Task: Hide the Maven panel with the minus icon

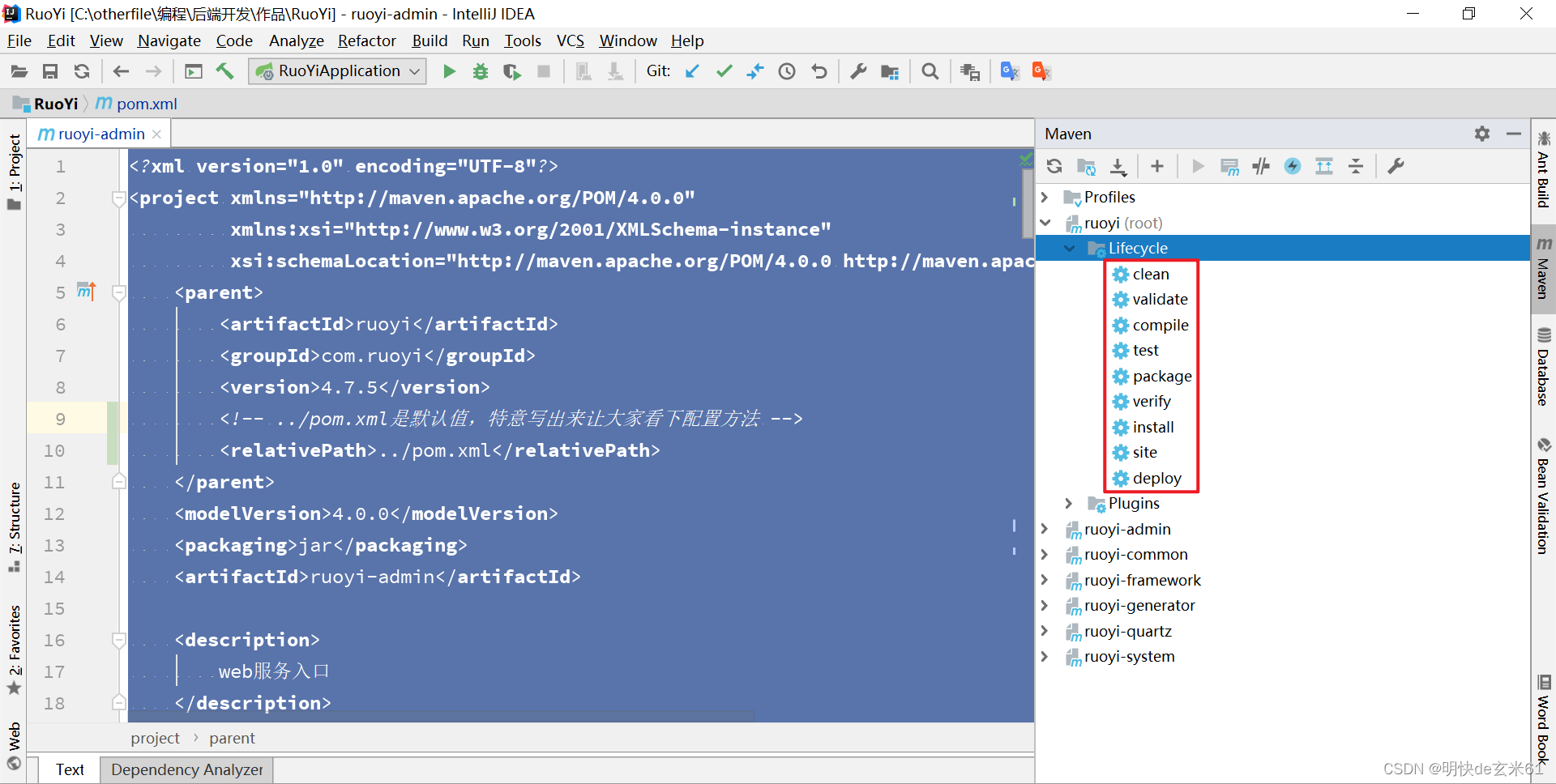Action: [1514, 134]
